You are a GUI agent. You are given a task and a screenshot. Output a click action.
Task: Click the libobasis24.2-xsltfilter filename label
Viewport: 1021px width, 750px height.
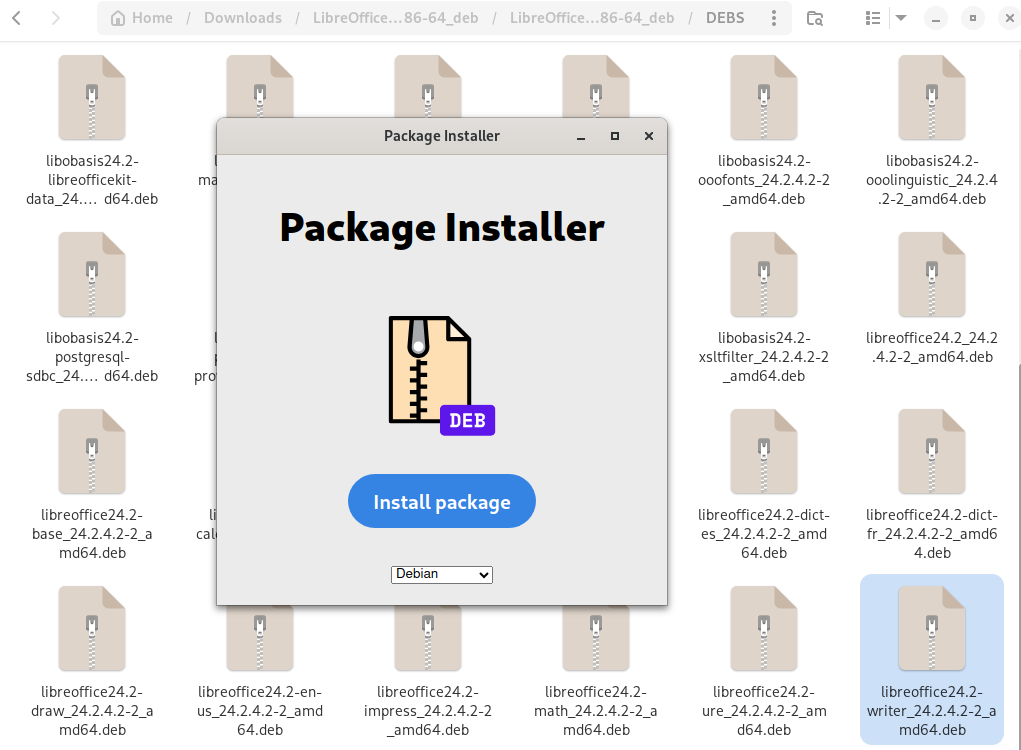[x=764, y=357]
